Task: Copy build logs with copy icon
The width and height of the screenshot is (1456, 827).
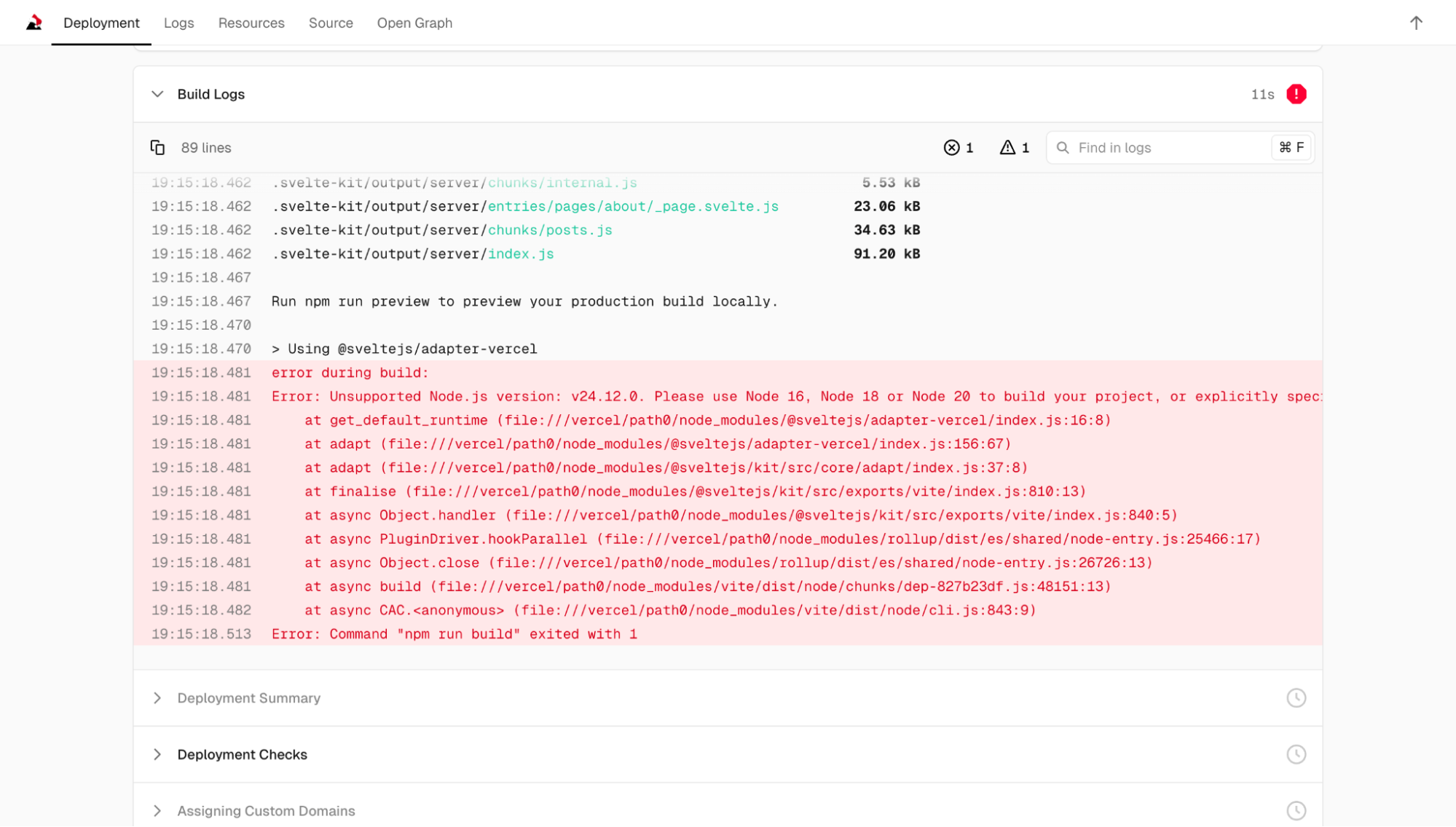Action: (x=157, y=148)
